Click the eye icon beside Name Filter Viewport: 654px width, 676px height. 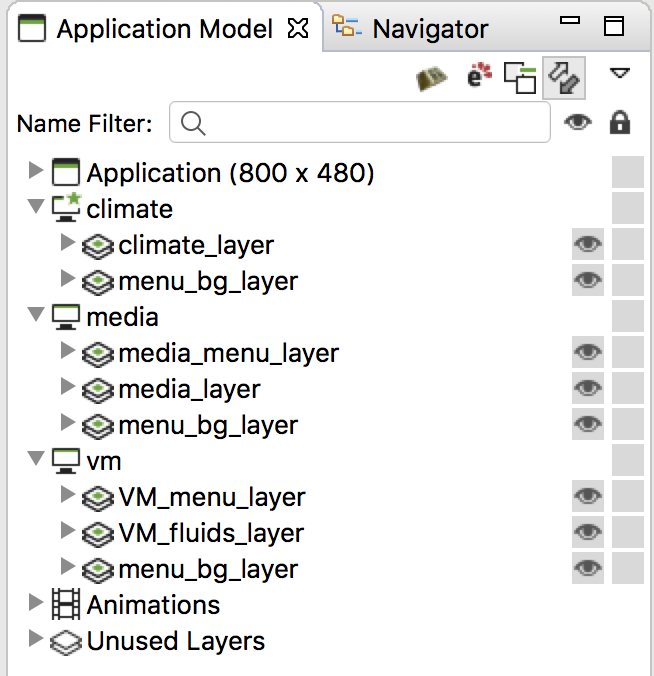click(578, 122)
